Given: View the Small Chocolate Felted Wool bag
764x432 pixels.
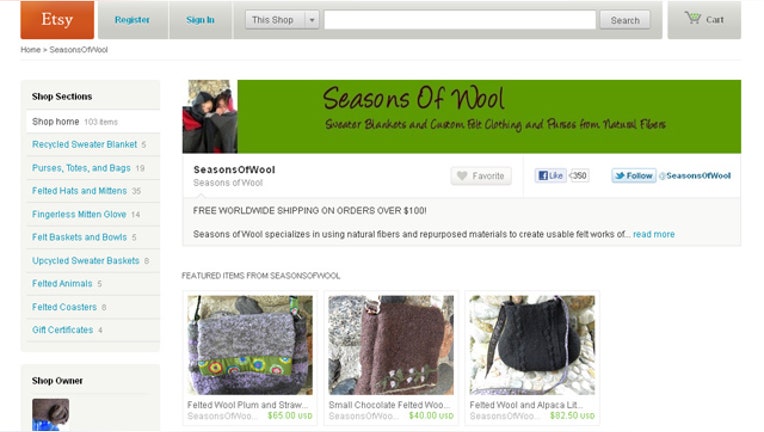Looking at the screenshot, I should [391, 345].
